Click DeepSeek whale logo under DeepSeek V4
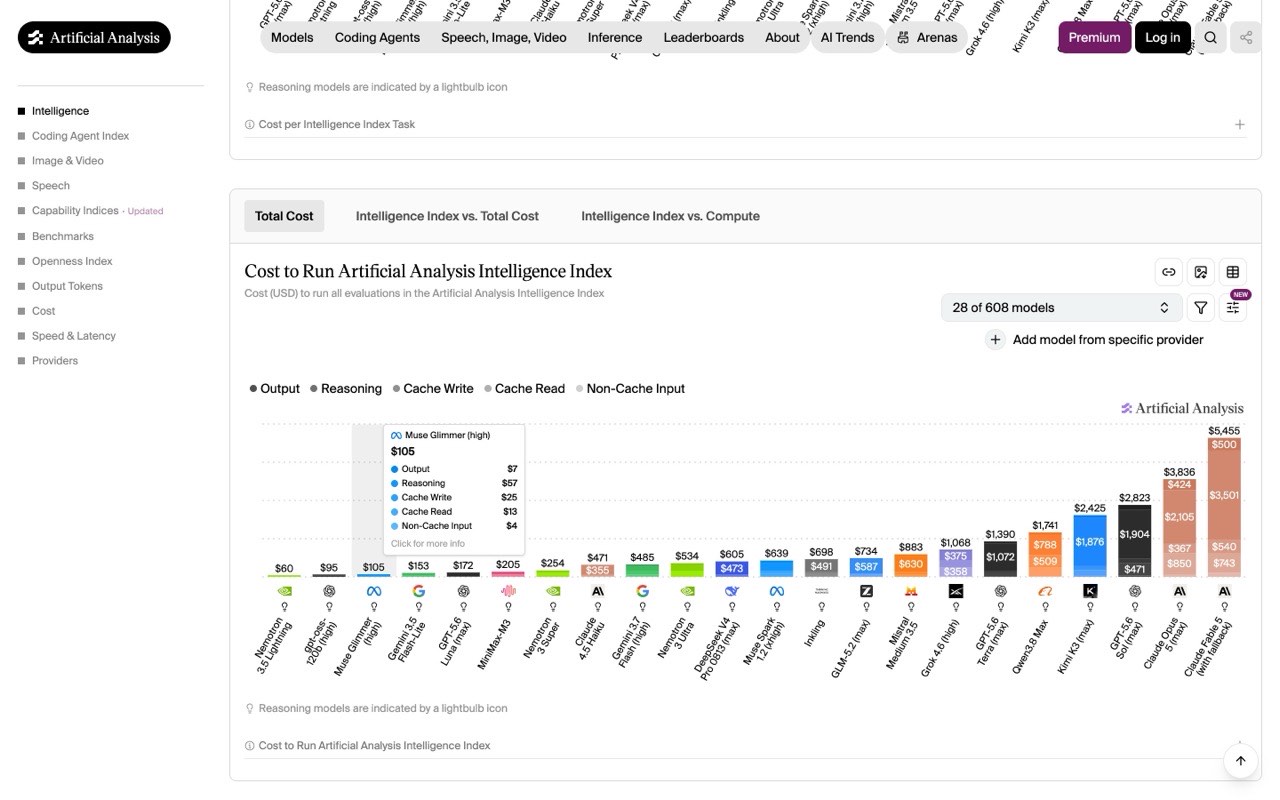 point(732,591)
